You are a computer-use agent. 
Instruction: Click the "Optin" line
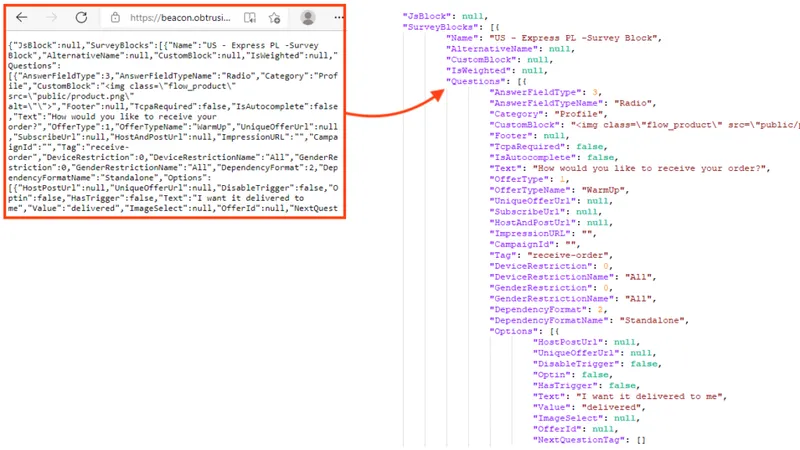[573, 374]
